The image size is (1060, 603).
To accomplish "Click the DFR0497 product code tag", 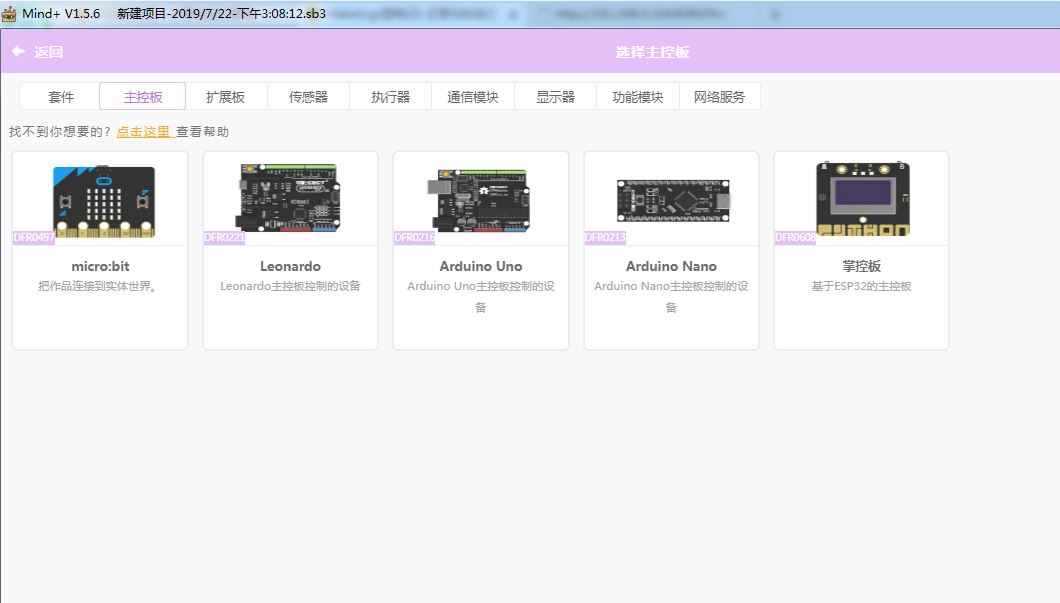I will point(34,237).
